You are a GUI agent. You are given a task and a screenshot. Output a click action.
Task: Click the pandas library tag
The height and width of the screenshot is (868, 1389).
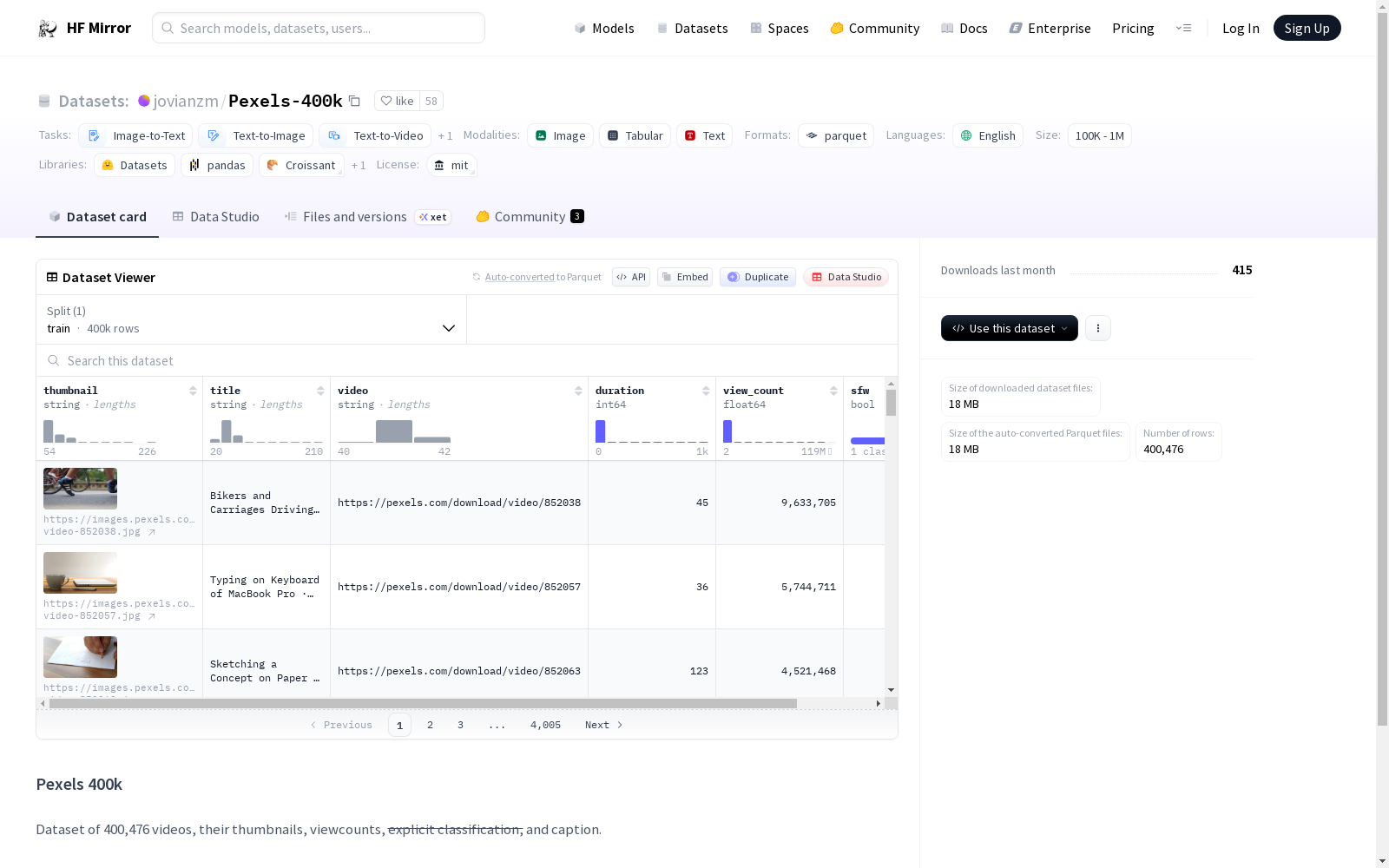pos(217,165)
